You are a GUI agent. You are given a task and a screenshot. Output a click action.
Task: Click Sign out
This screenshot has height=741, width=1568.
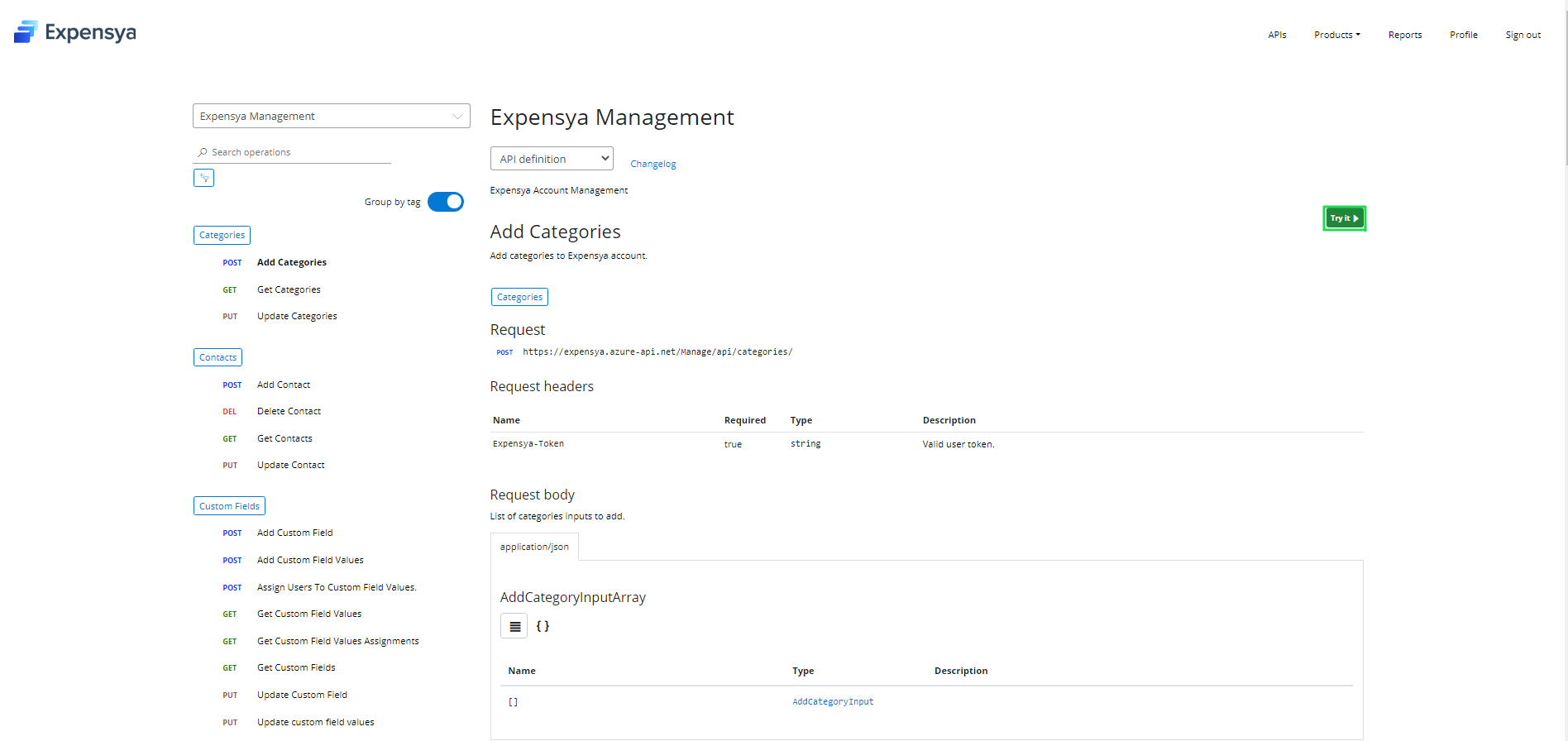click(1523, 35)
